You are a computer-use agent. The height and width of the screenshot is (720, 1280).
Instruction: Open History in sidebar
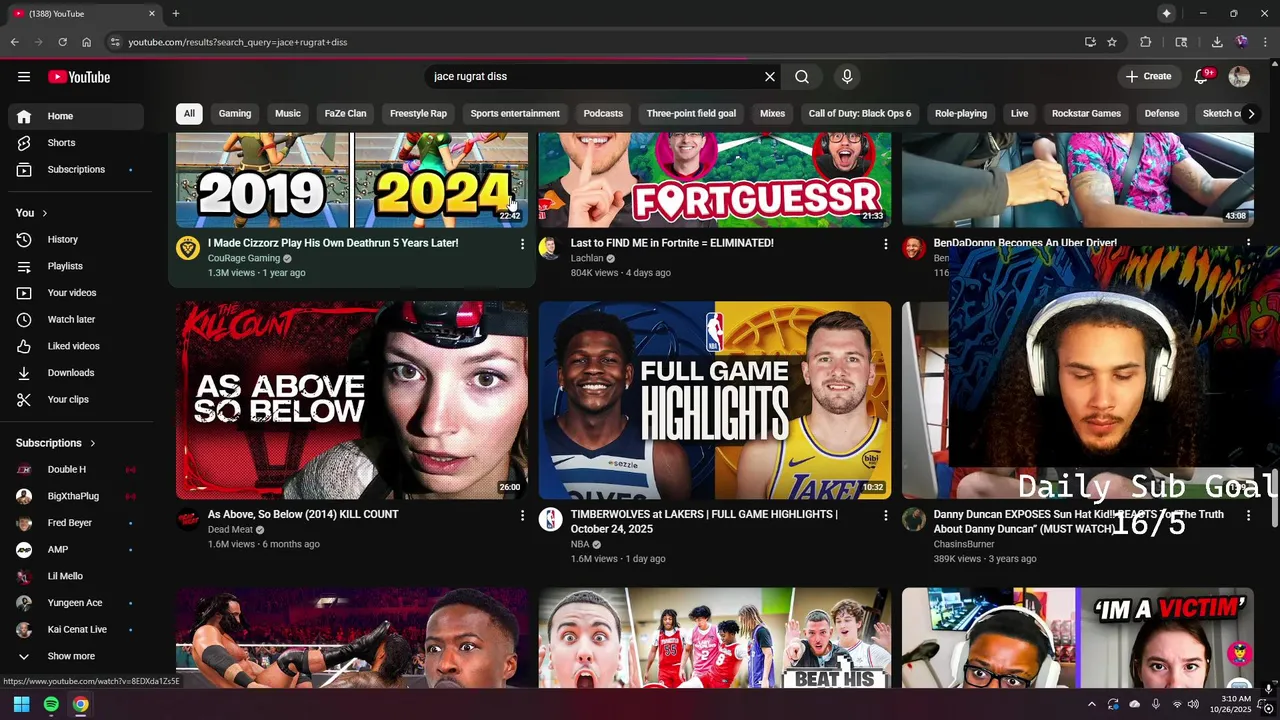click(x=76, y=240)
